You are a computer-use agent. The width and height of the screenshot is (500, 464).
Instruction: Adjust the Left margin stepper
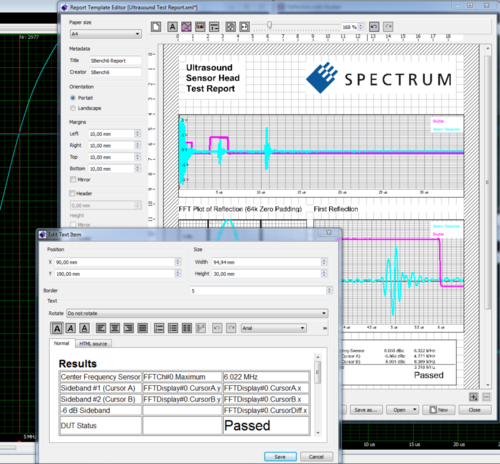coord(137,134)
